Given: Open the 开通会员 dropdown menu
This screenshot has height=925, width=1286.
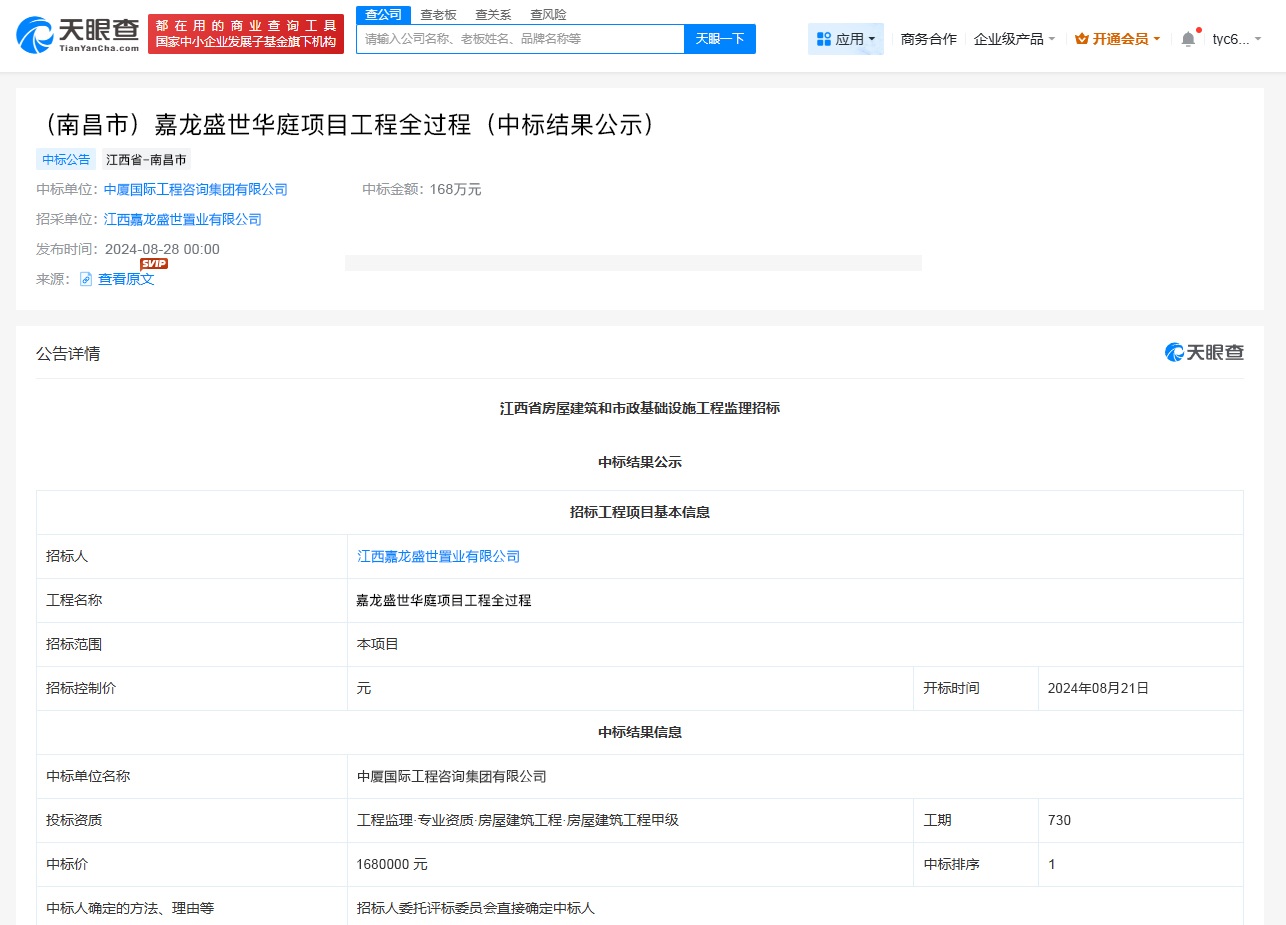Looking at the screenshot, I should pyautogui.click(x=1117, y=39).
